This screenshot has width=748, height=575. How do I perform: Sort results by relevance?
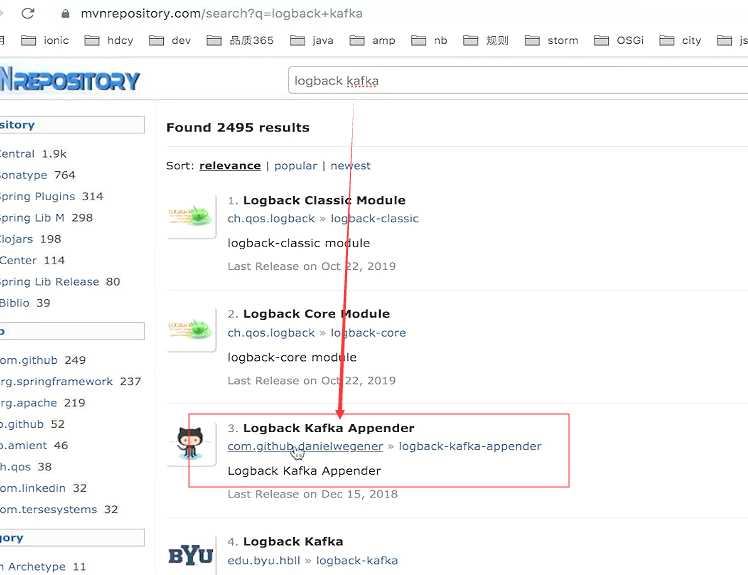coord(230,166)
